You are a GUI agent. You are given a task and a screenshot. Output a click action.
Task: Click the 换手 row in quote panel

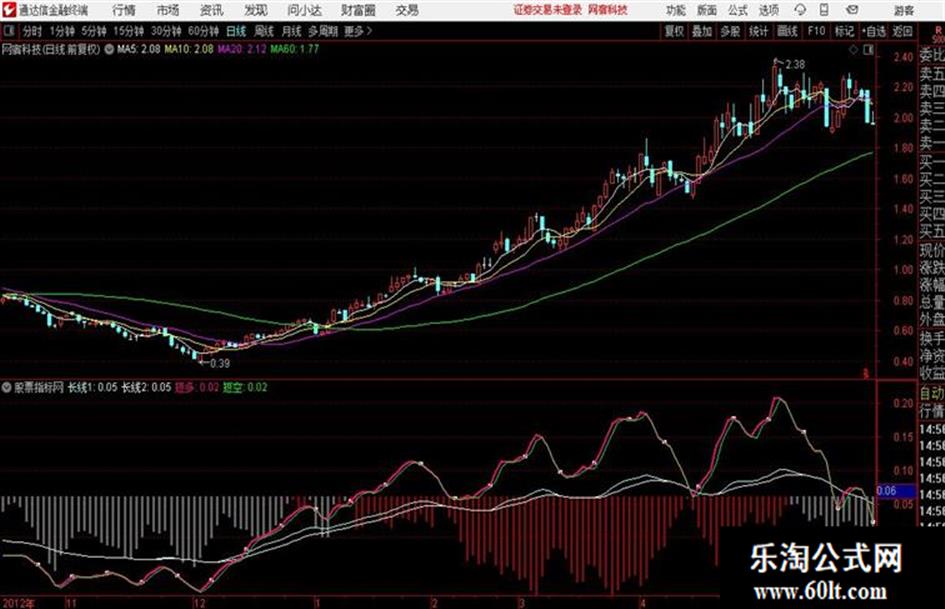[x=931, y=339]
